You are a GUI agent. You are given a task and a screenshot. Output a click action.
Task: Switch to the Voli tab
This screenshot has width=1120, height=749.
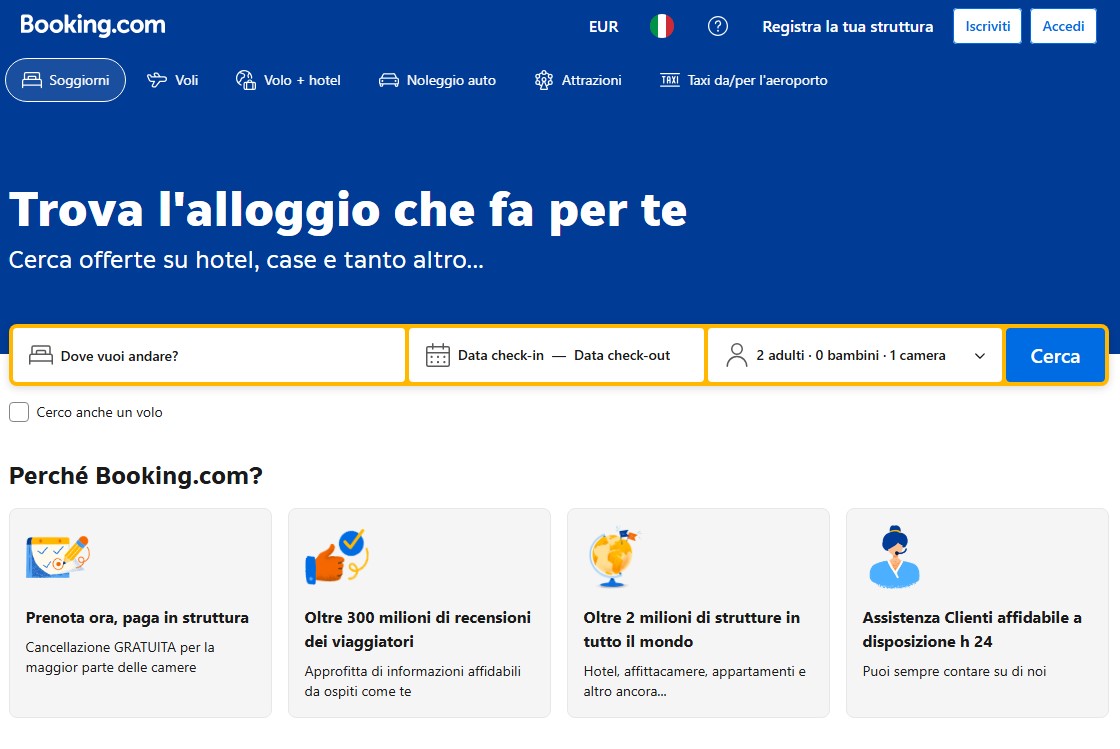(173, 80)
